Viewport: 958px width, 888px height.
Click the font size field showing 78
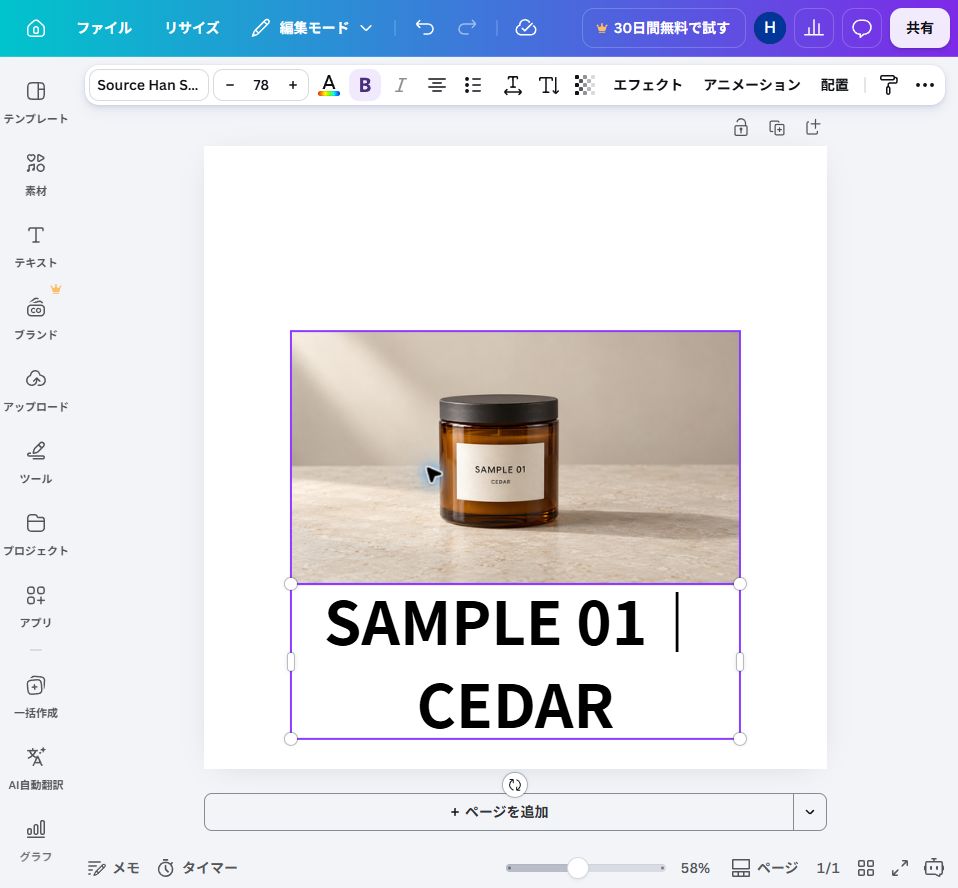coord(261,85)
